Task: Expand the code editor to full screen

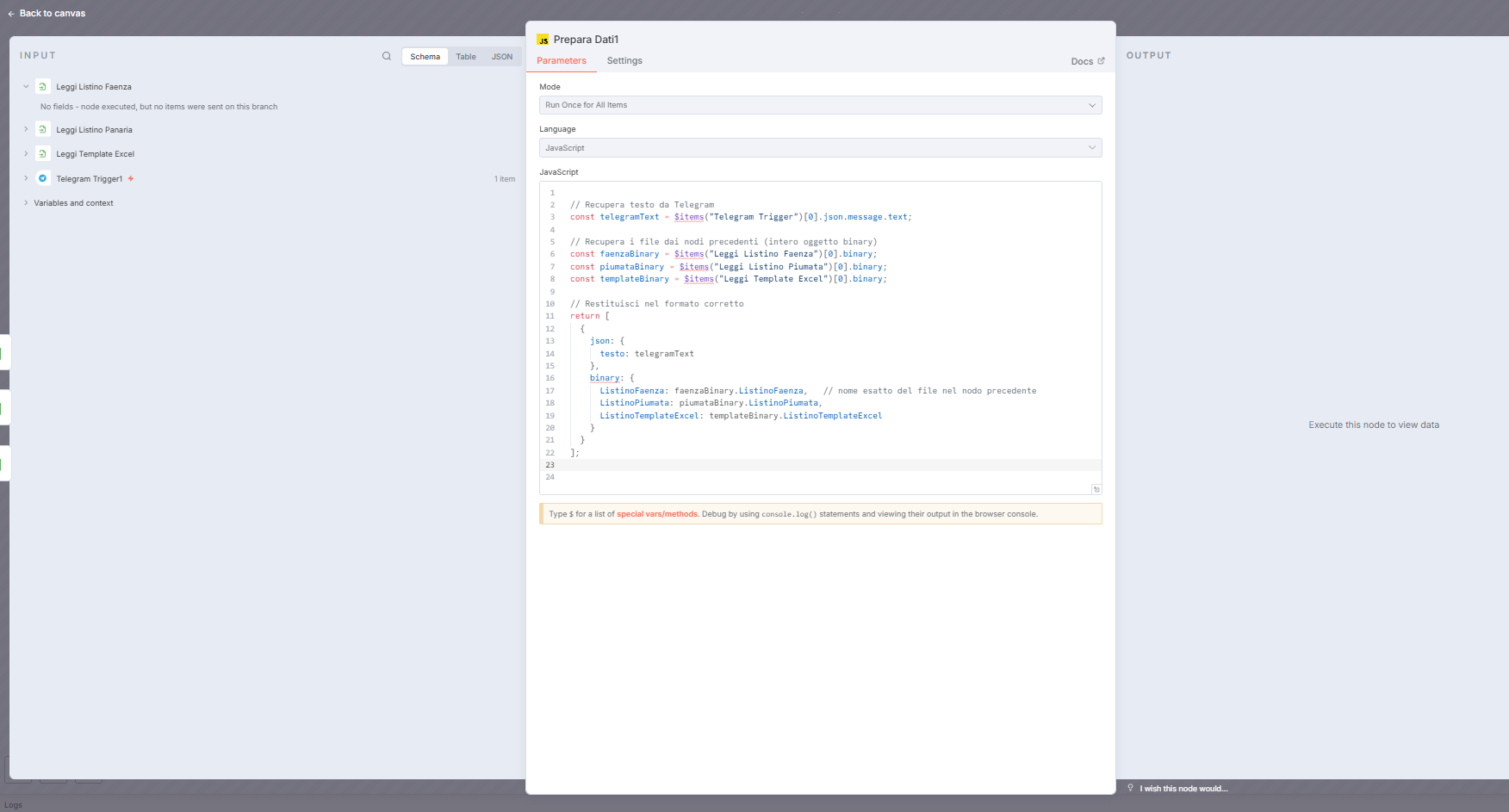Action: point(1096,489)
